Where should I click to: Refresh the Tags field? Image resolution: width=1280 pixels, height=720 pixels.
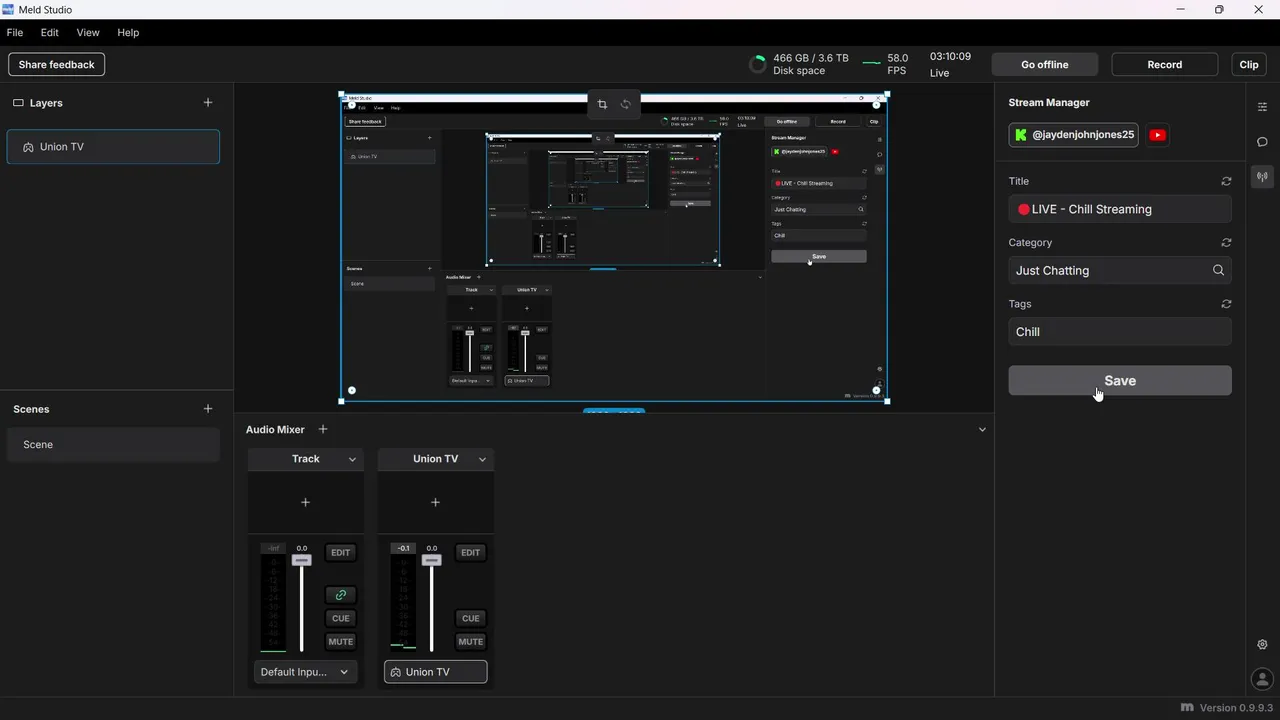(1226, 304)
